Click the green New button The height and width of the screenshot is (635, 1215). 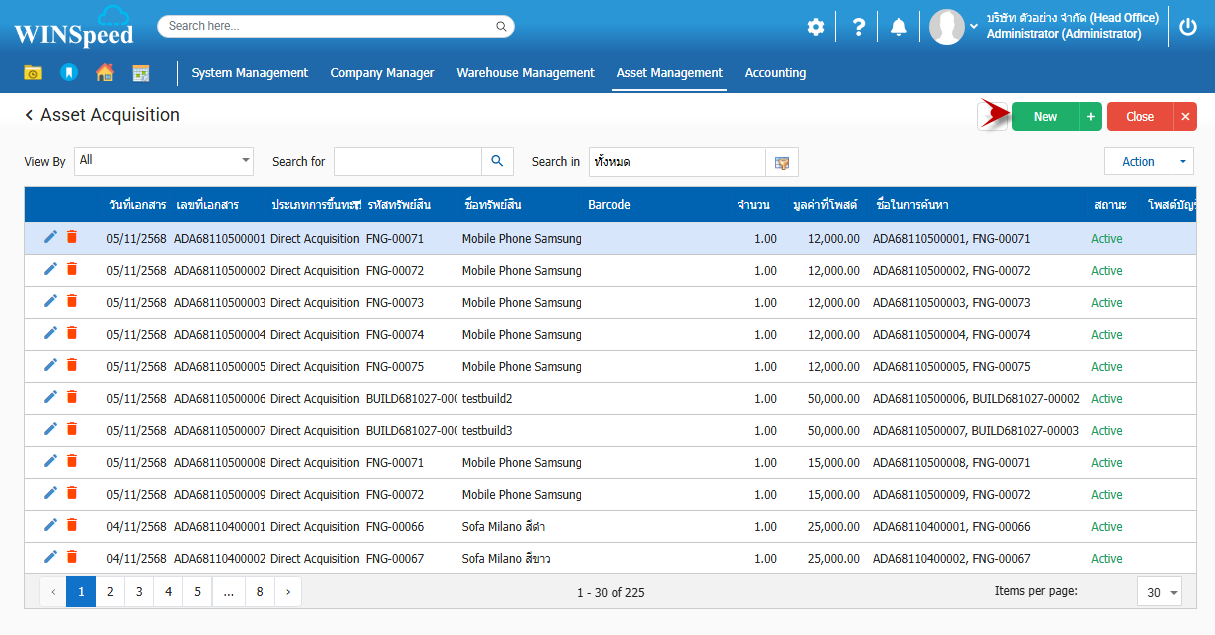1045,117
